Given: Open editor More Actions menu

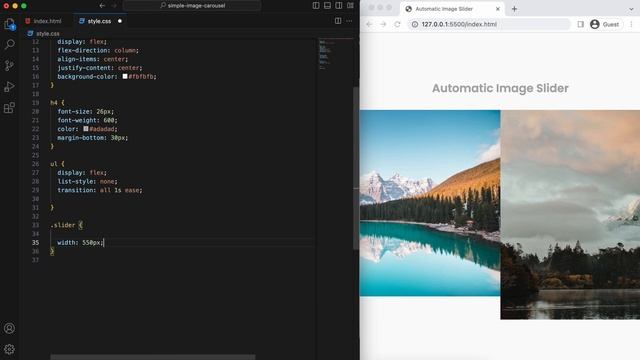Looking at the screenshot, I should pyautogui.click(x=349, y=21).
